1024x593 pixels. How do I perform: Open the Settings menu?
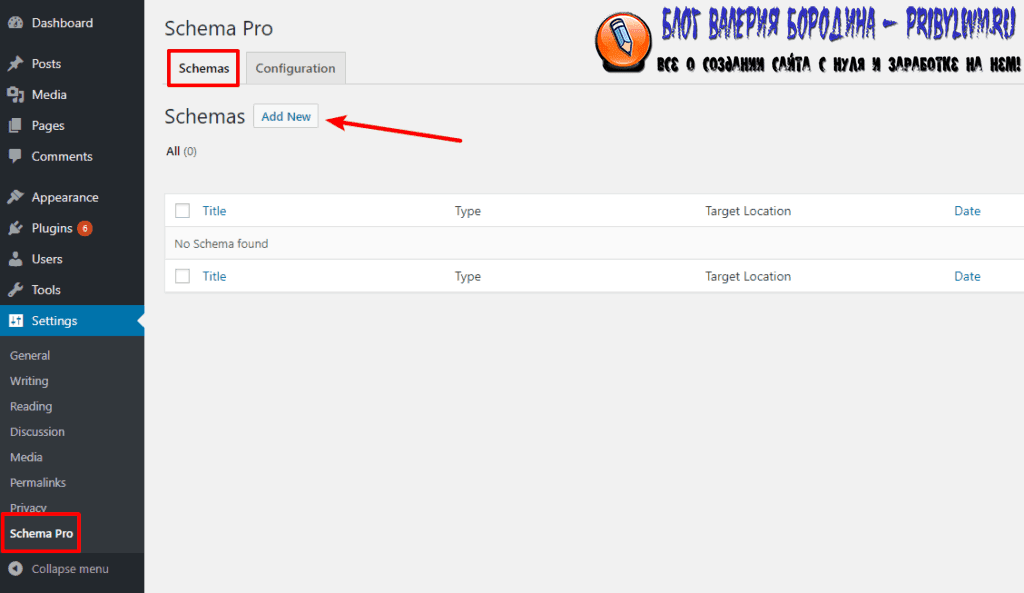tap(54, 321)
